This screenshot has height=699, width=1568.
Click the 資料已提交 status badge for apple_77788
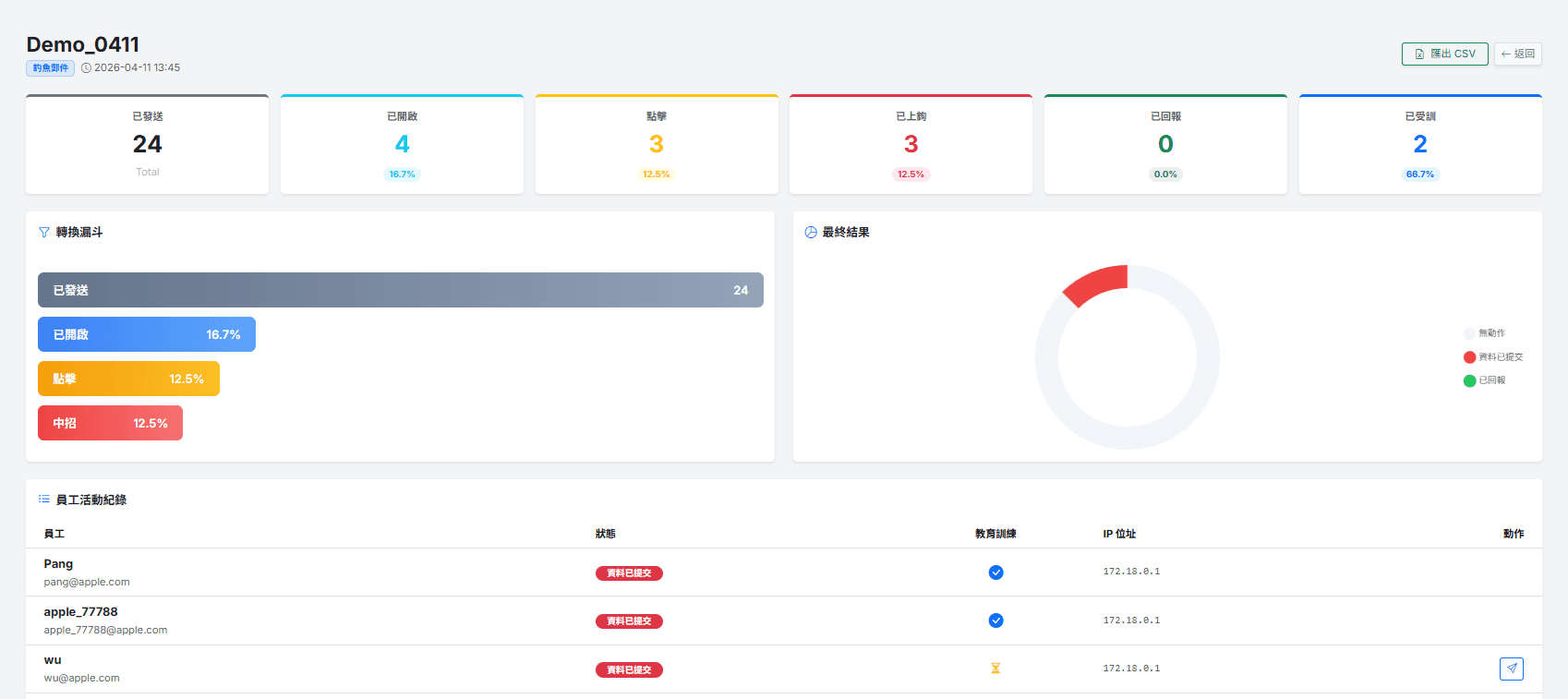[629, 621]
